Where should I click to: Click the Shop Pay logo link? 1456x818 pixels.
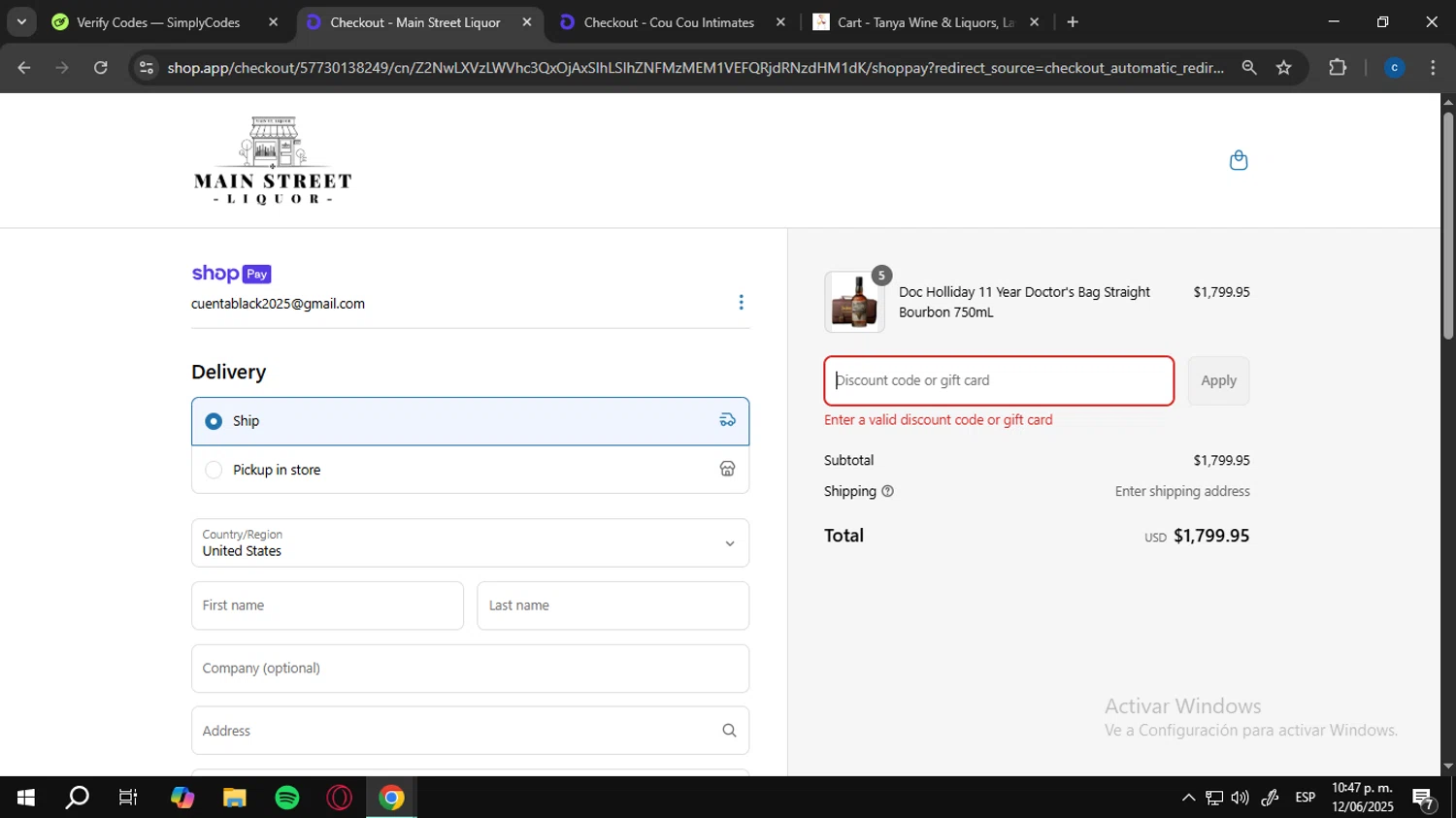[231, 274]
